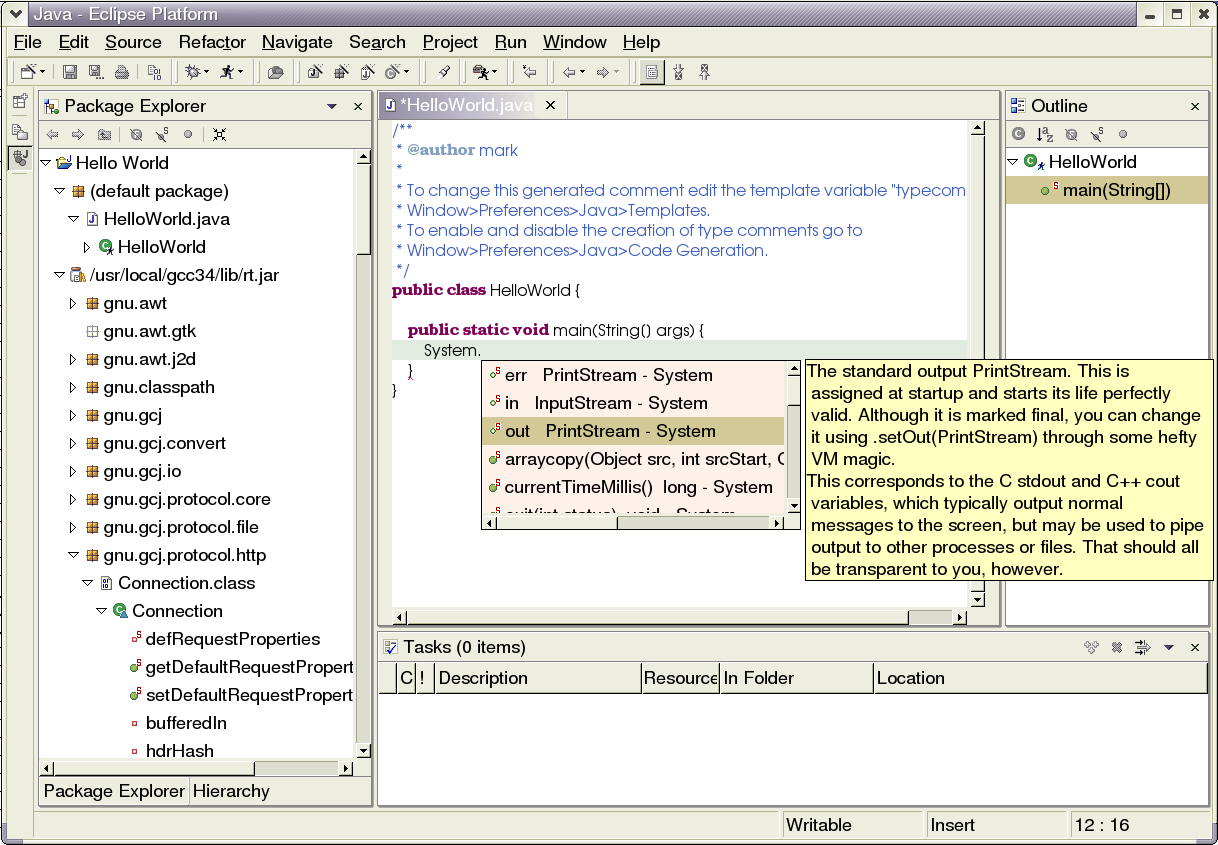Click the Open Perspective icon in left bar
Viewport: 1218px width, 845px height.
[19, 101]
